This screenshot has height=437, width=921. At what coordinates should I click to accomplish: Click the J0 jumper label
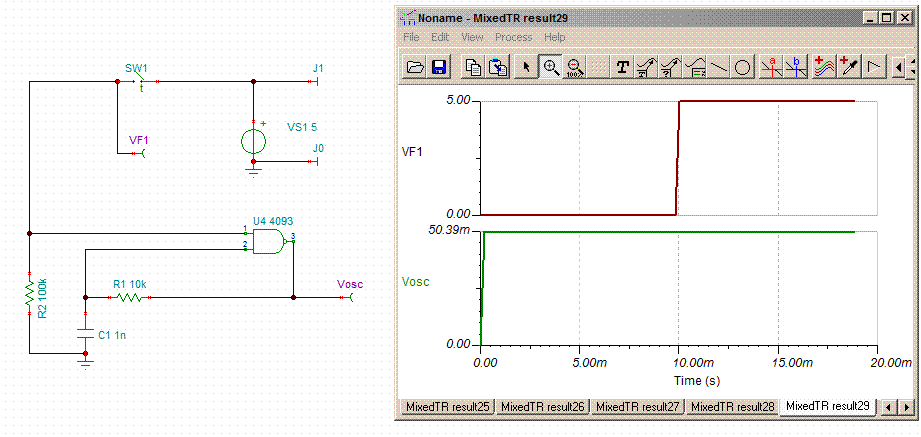coord(318,148)
